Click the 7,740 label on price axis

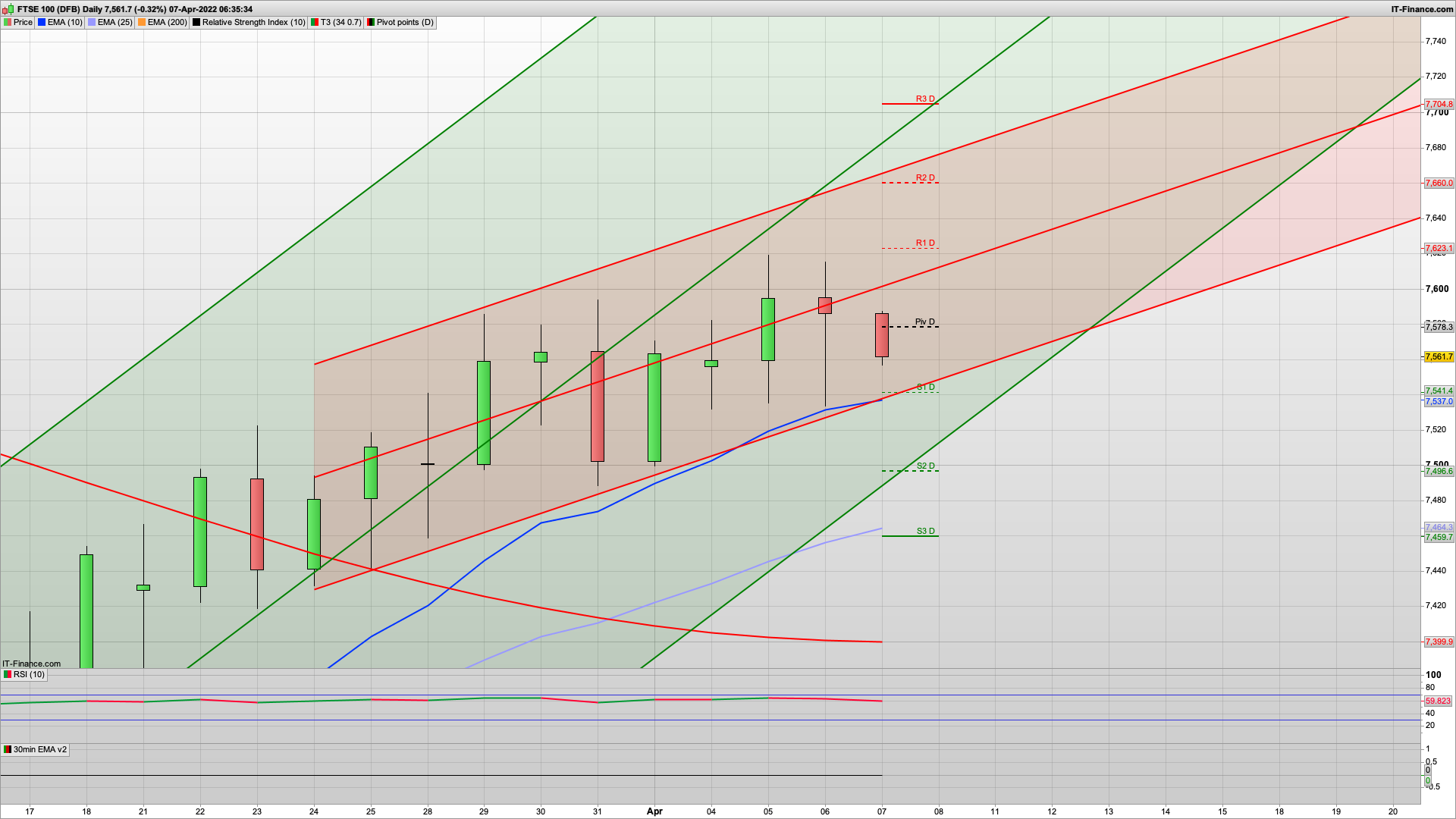pos(1436,41)
